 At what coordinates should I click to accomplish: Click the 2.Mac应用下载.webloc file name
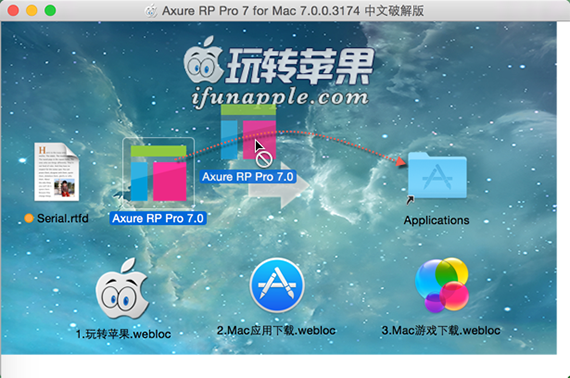(x=276, y=330)
